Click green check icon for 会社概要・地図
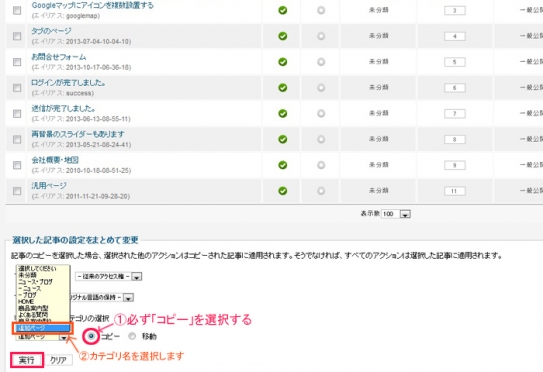Viewport: 543px width, 372px height. pos(283,165)
